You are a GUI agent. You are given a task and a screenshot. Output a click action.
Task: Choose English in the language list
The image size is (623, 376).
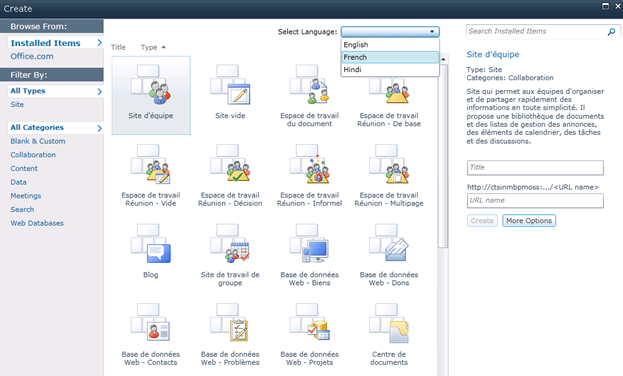[390, 45]
